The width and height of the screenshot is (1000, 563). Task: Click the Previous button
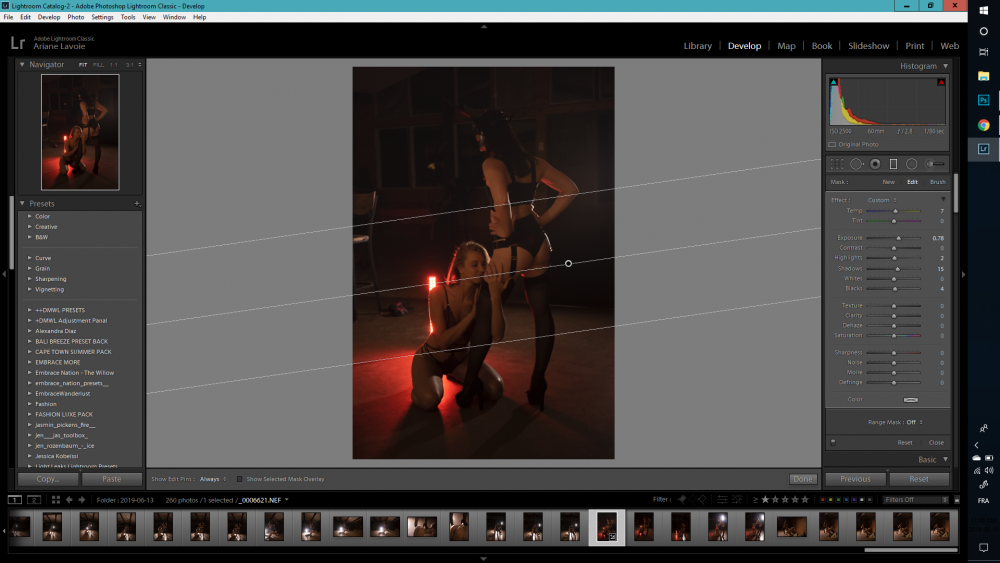(x=855, y=479)
